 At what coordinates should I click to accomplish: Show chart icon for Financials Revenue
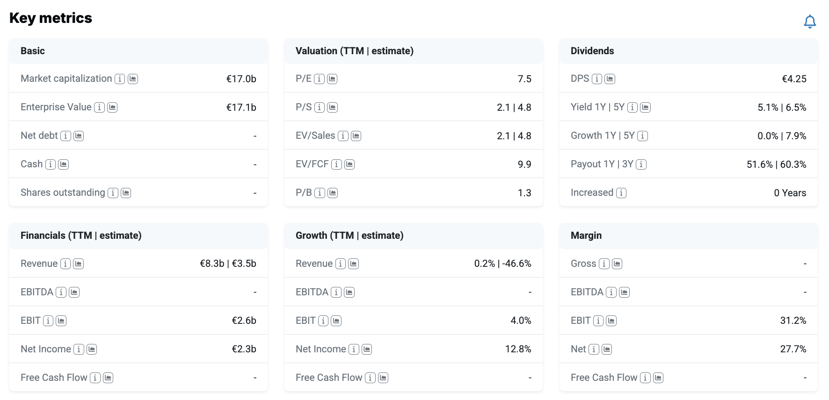tap(78, 264)
